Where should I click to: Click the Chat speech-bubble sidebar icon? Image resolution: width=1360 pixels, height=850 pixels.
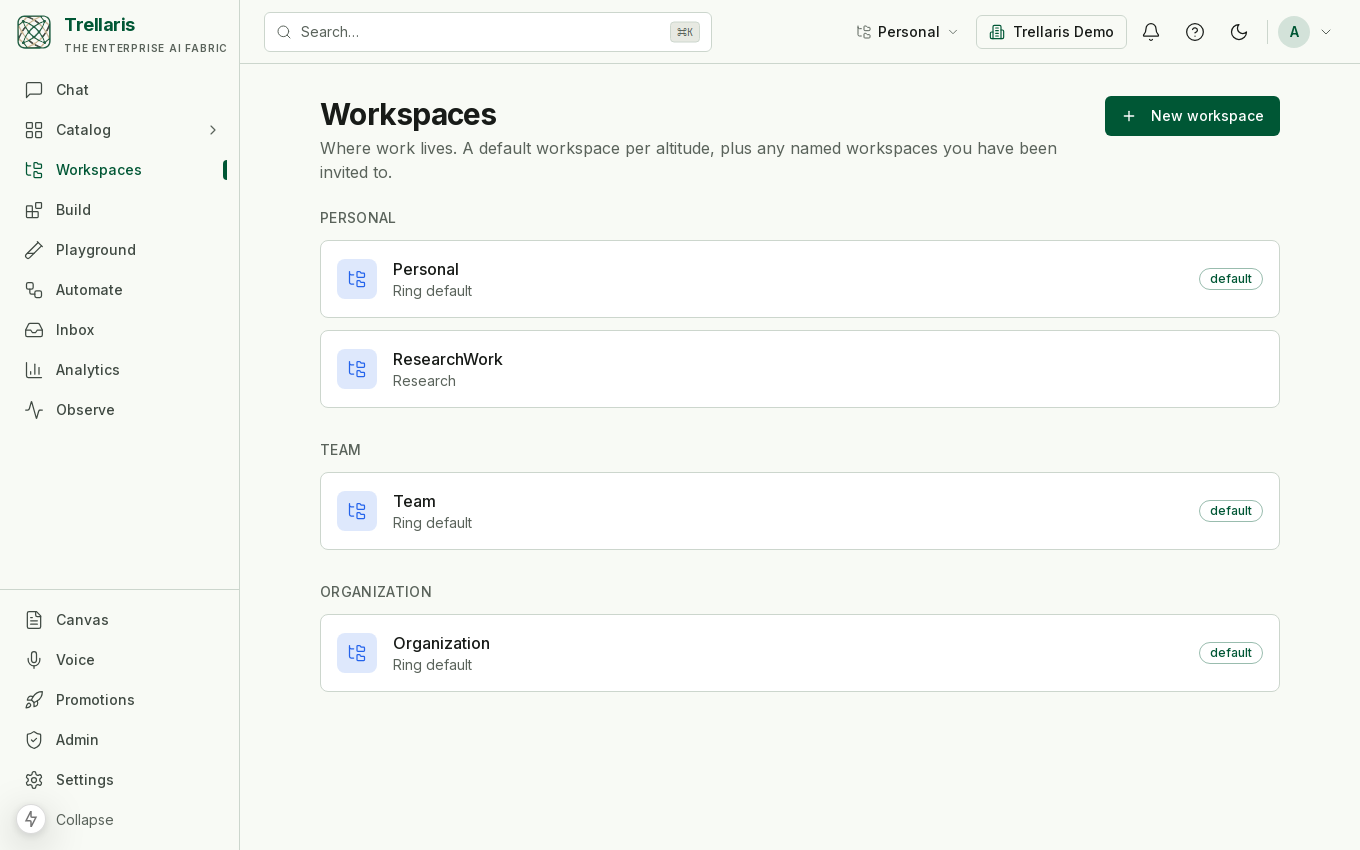coord(34,90)
